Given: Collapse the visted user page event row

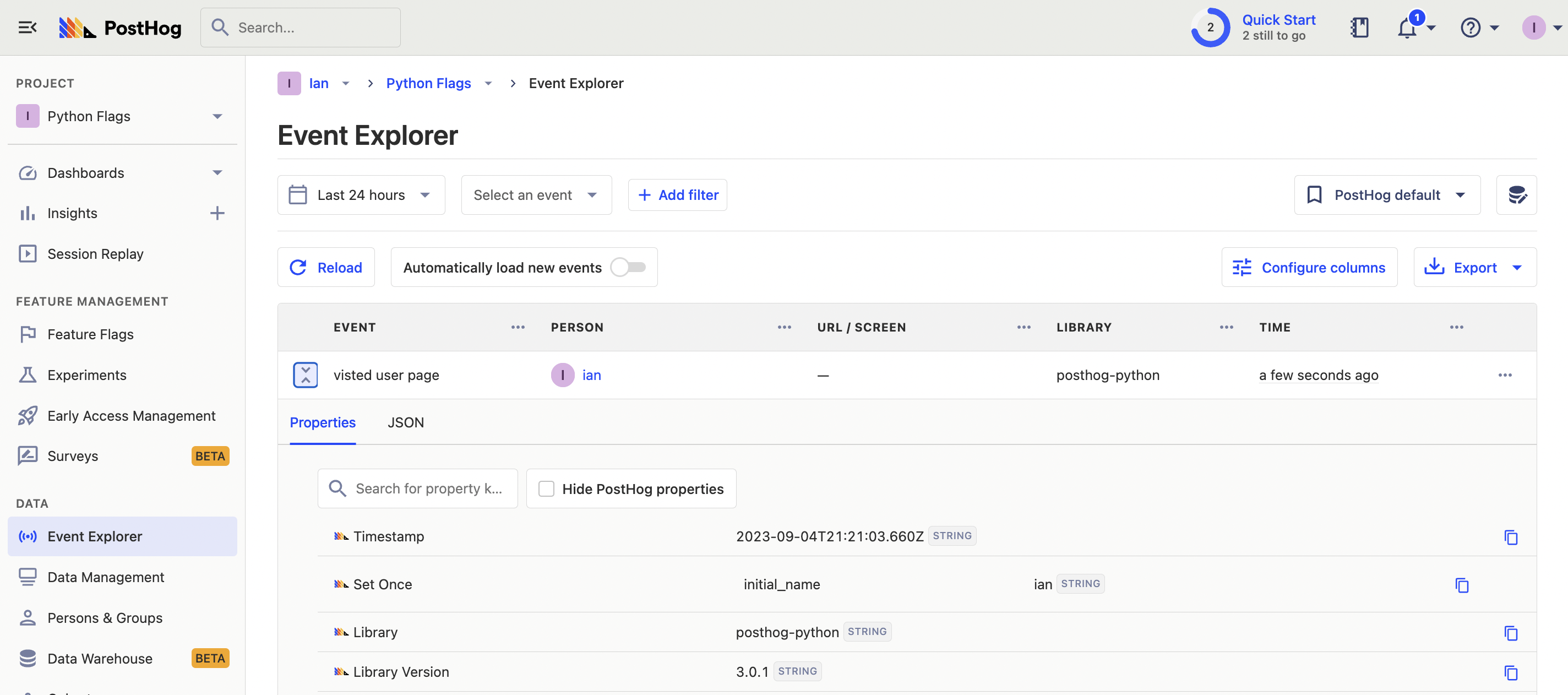Looking at the screenshot, I should click(x=306, y=375).
